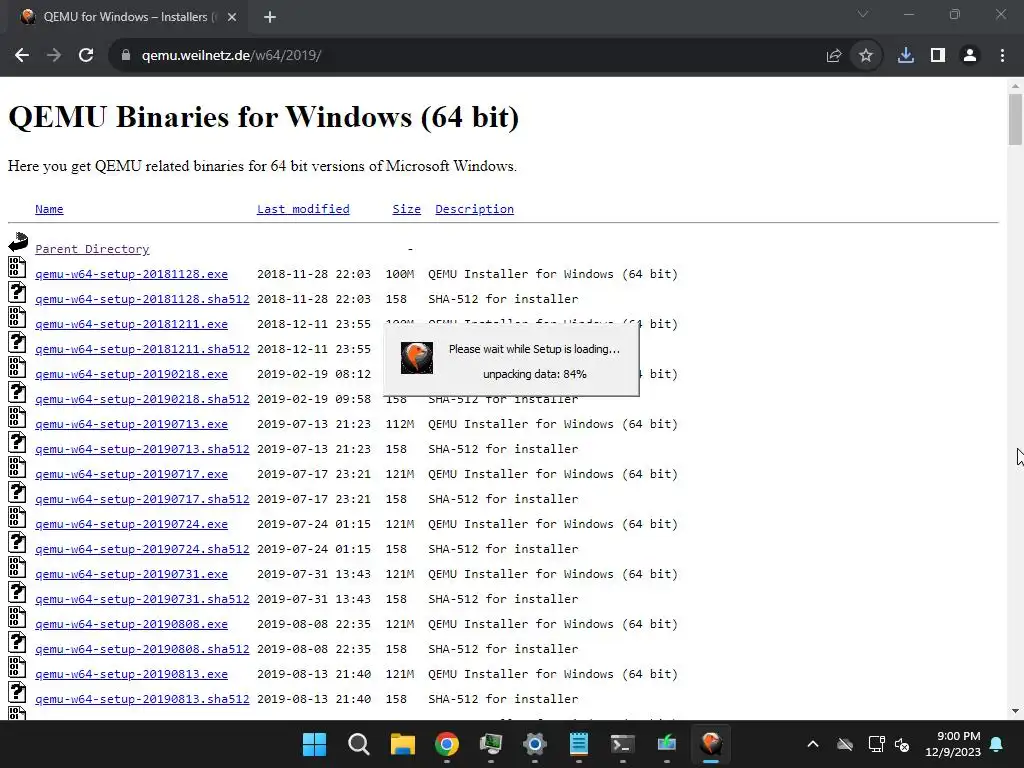1024x768 pixels.
Task: Click binary file icon beside qemu-w64-setup-20190713.exe
Action: [17, 417]
